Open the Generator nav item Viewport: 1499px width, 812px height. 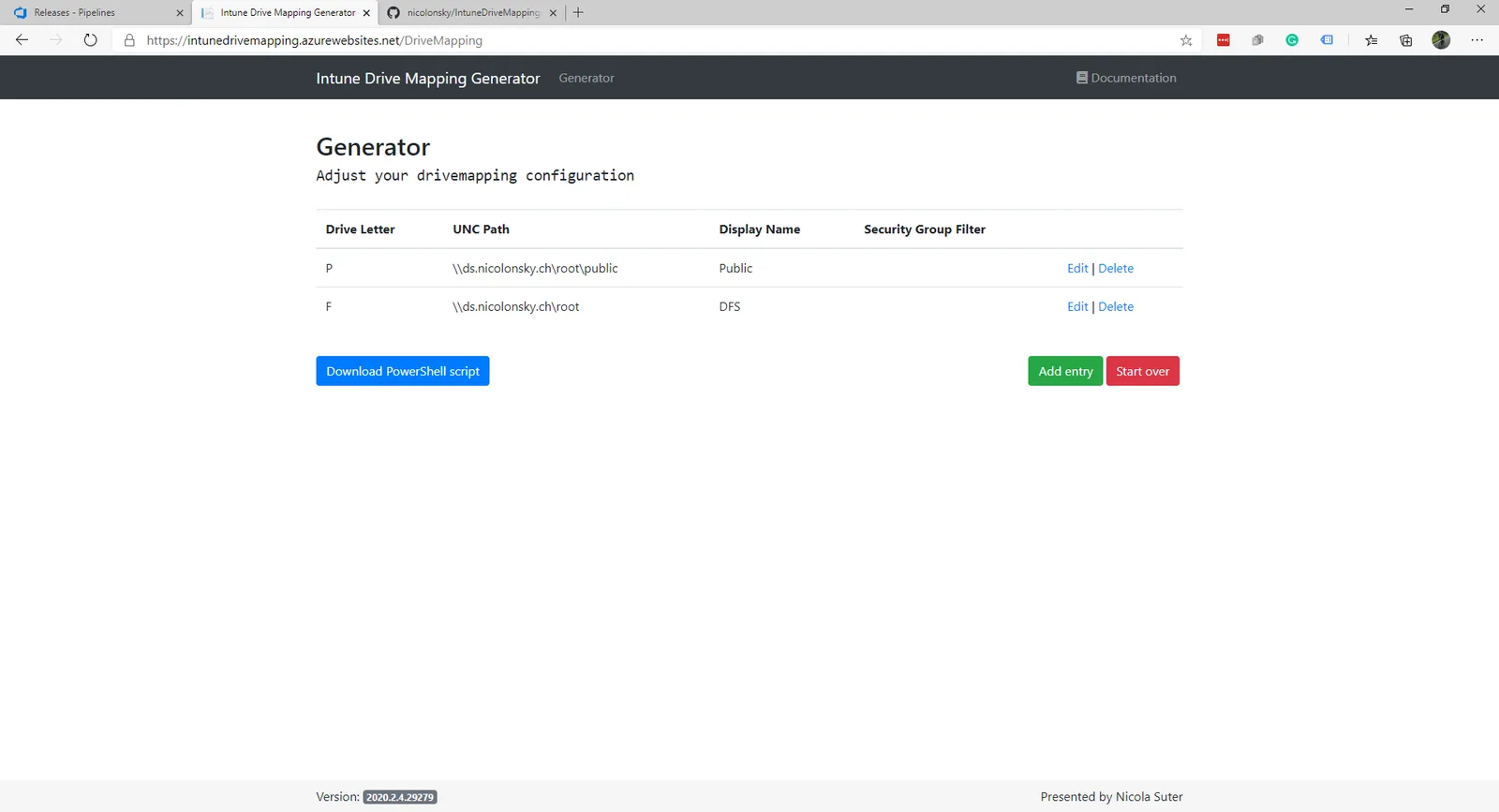pos(586,78)
